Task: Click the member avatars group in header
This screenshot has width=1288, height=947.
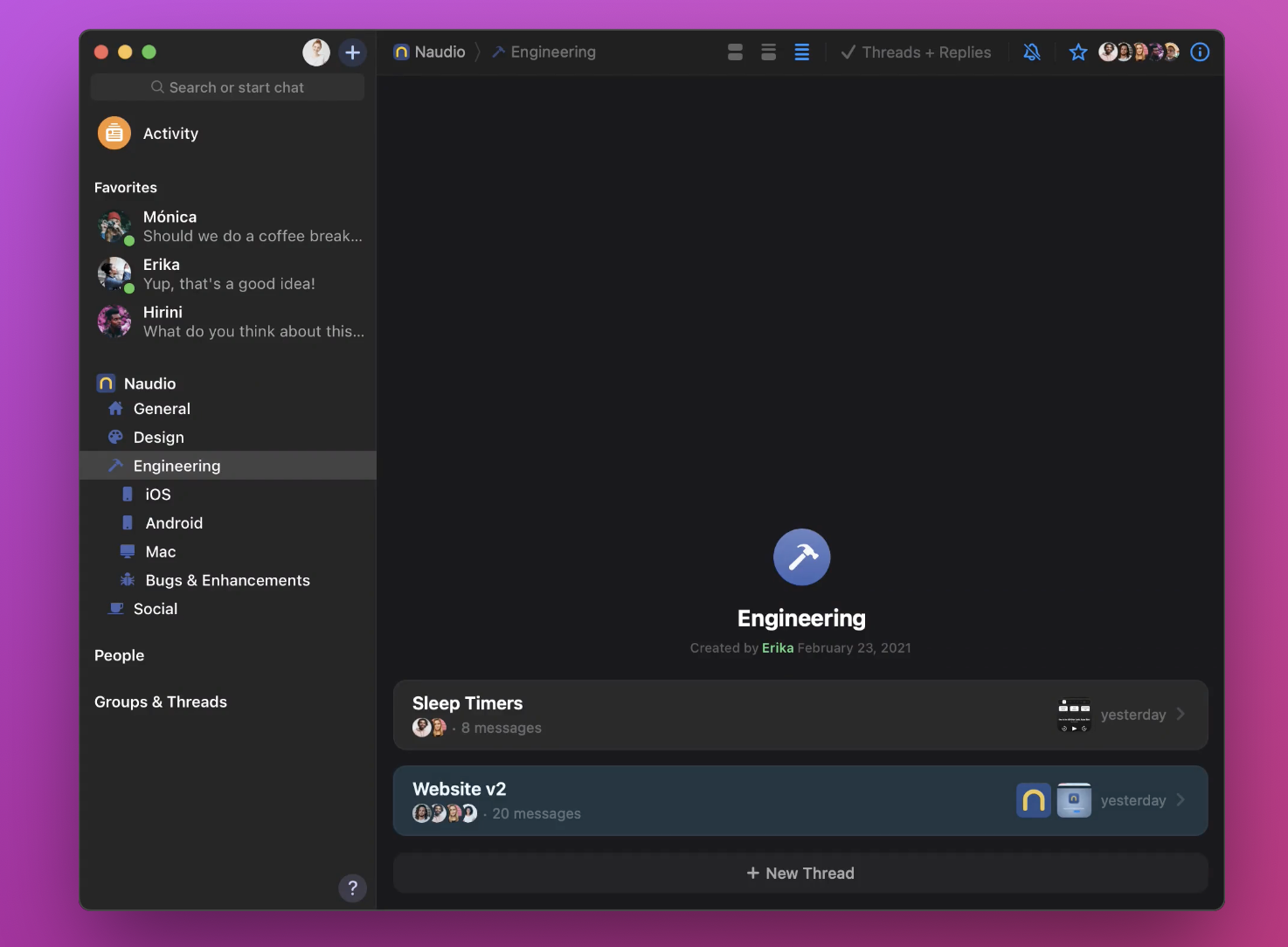Action: (x=1138, y=52)
